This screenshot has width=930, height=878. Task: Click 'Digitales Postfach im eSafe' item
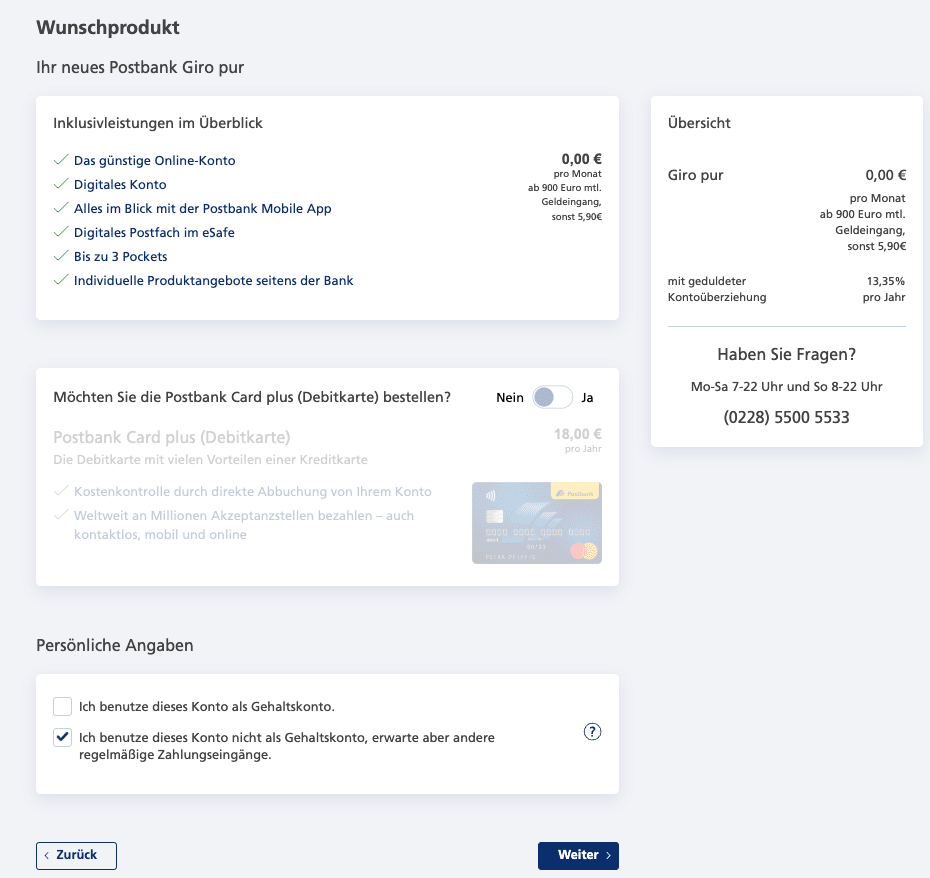coord(154,233)
